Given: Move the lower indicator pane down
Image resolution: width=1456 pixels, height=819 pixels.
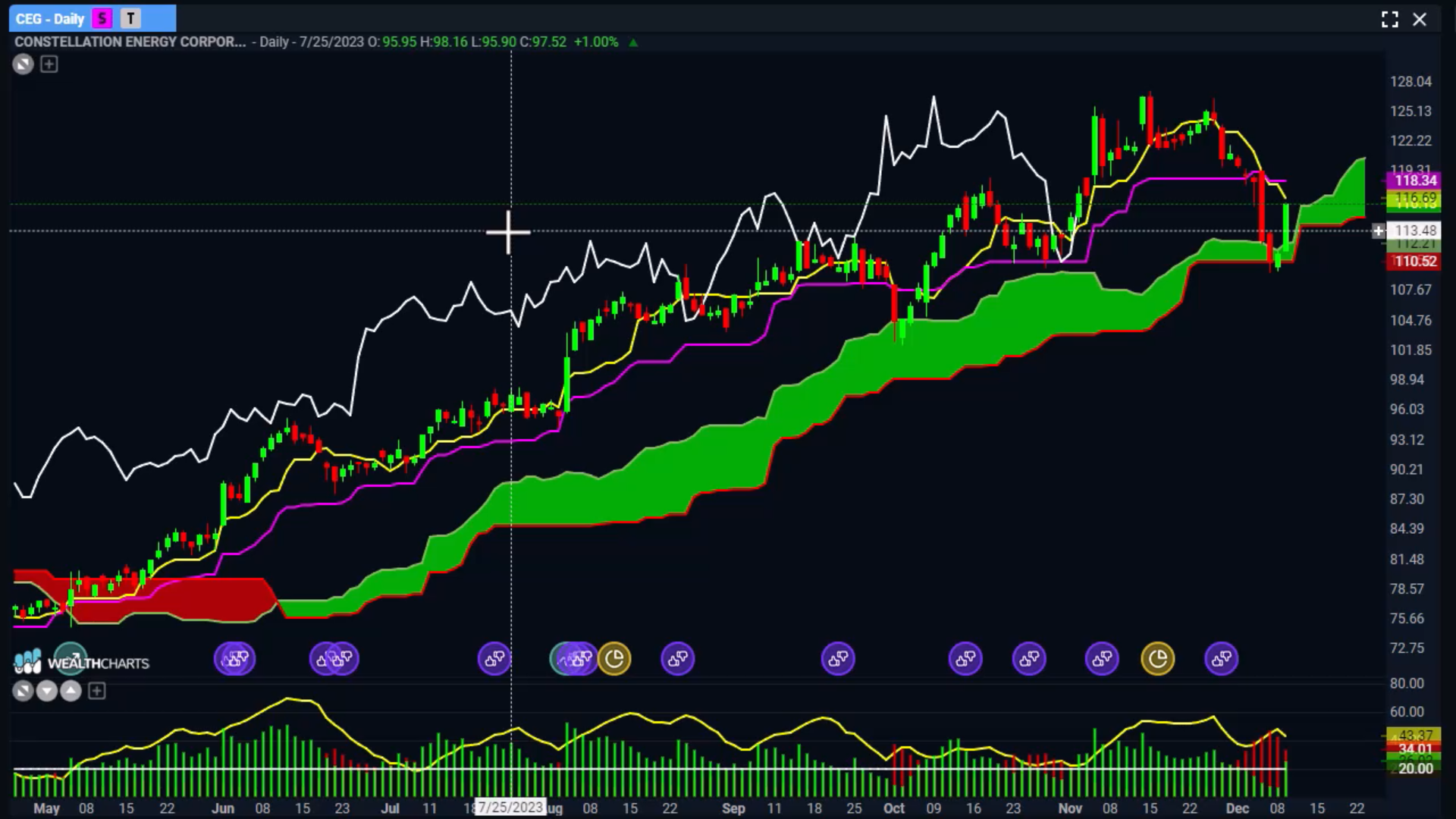Looking at the screenshot, I should click(x=47, y=691).
